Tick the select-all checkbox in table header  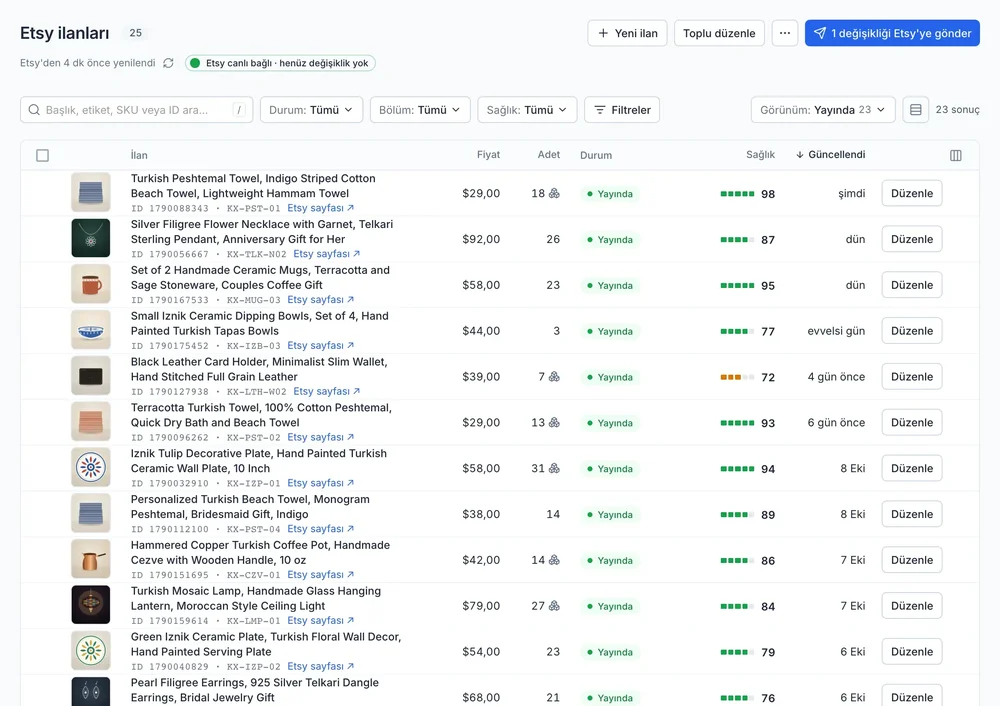43,155
